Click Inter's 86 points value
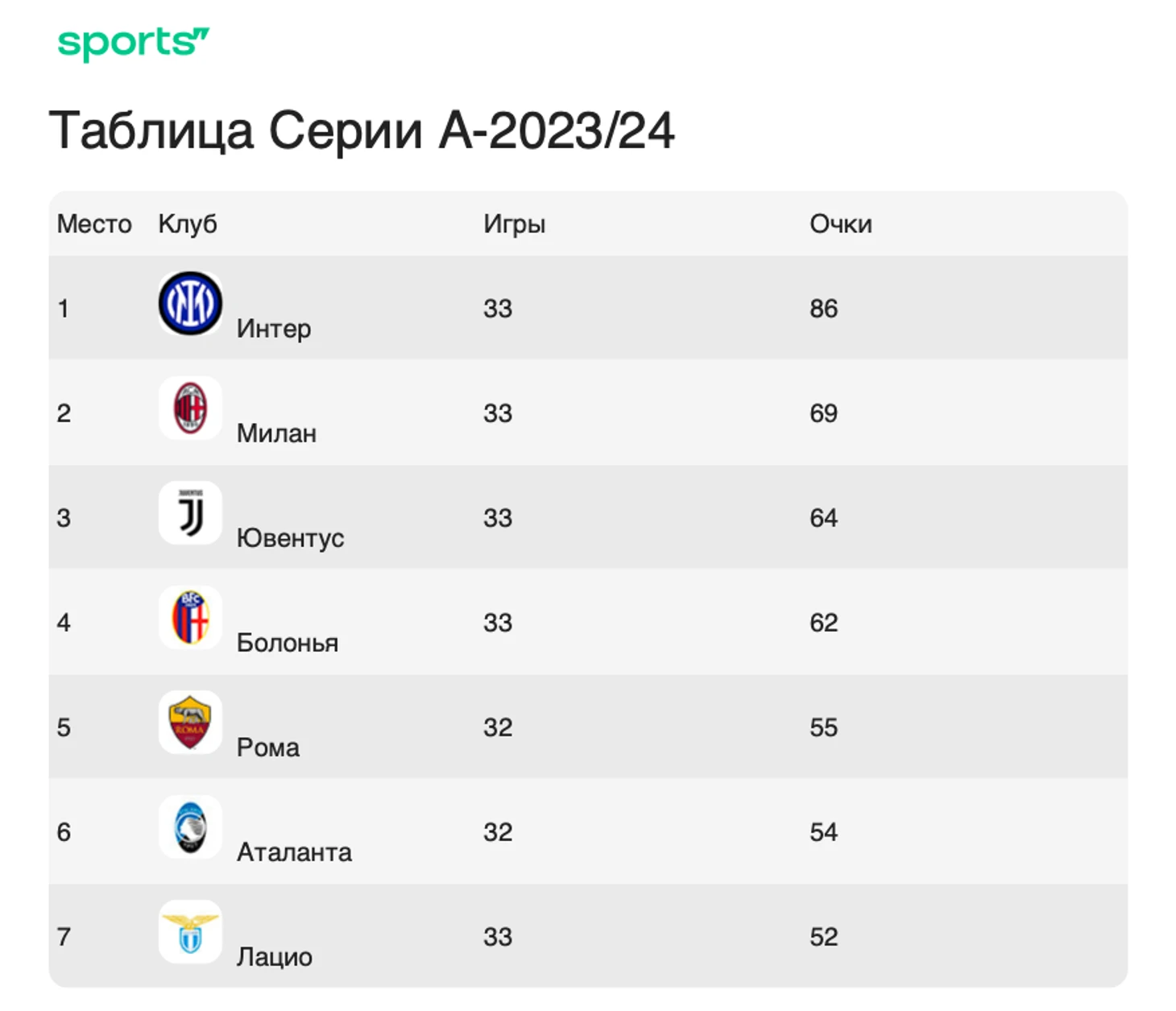The width and height of the screenshot is (1176, 1011). tap(824, 309)
